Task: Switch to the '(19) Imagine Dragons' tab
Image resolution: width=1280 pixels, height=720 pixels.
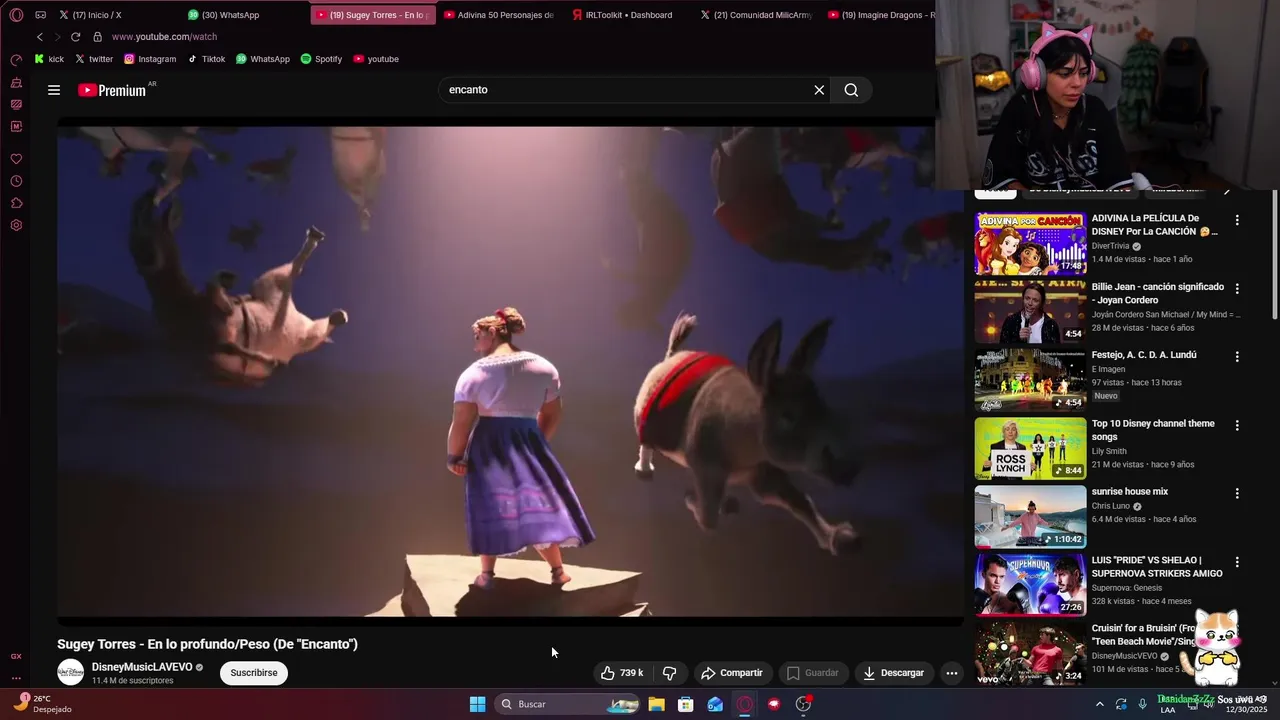Action: click(x=879, y=15)
